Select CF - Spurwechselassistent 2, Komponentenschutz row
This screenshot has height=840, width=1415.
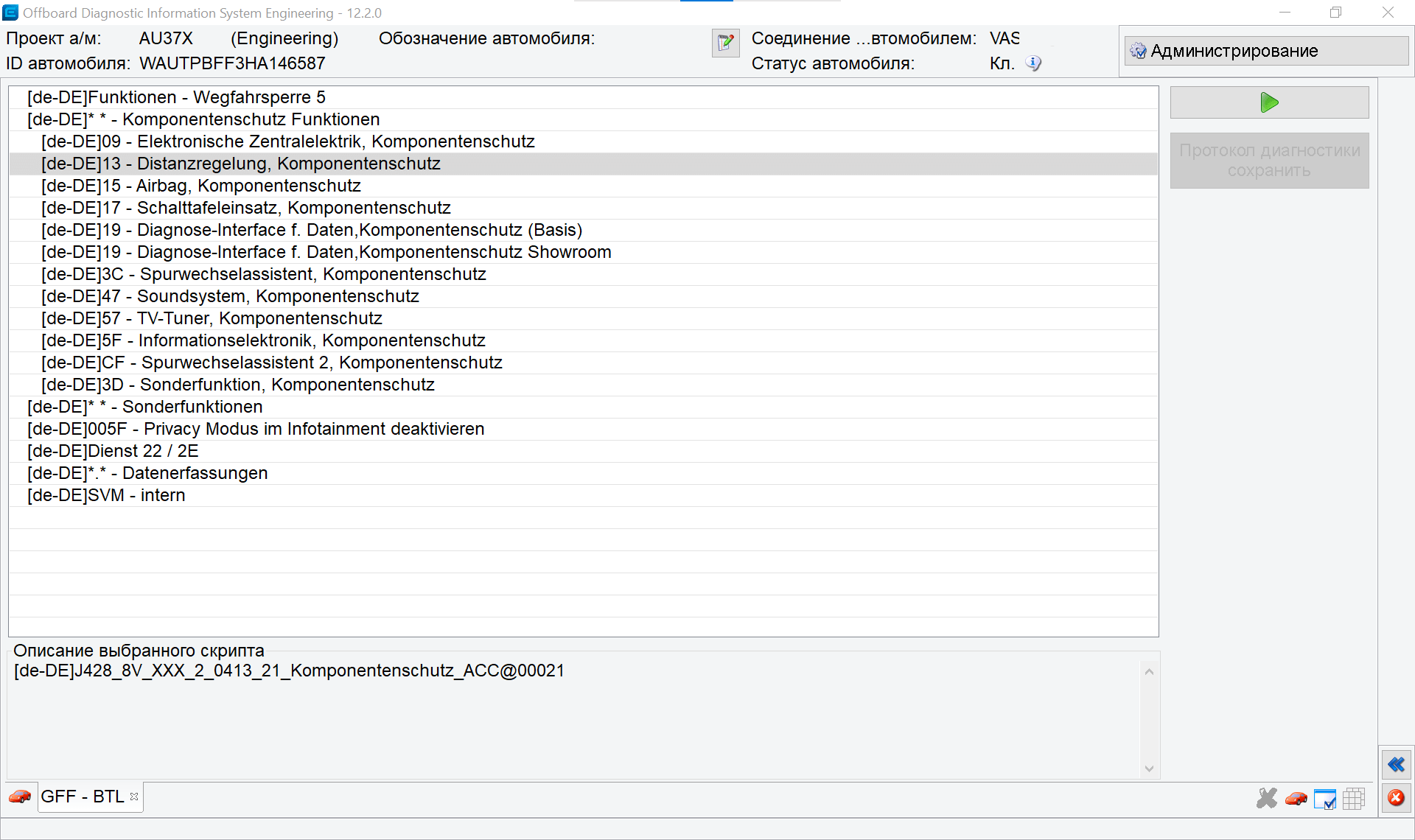tap(584, 363)
